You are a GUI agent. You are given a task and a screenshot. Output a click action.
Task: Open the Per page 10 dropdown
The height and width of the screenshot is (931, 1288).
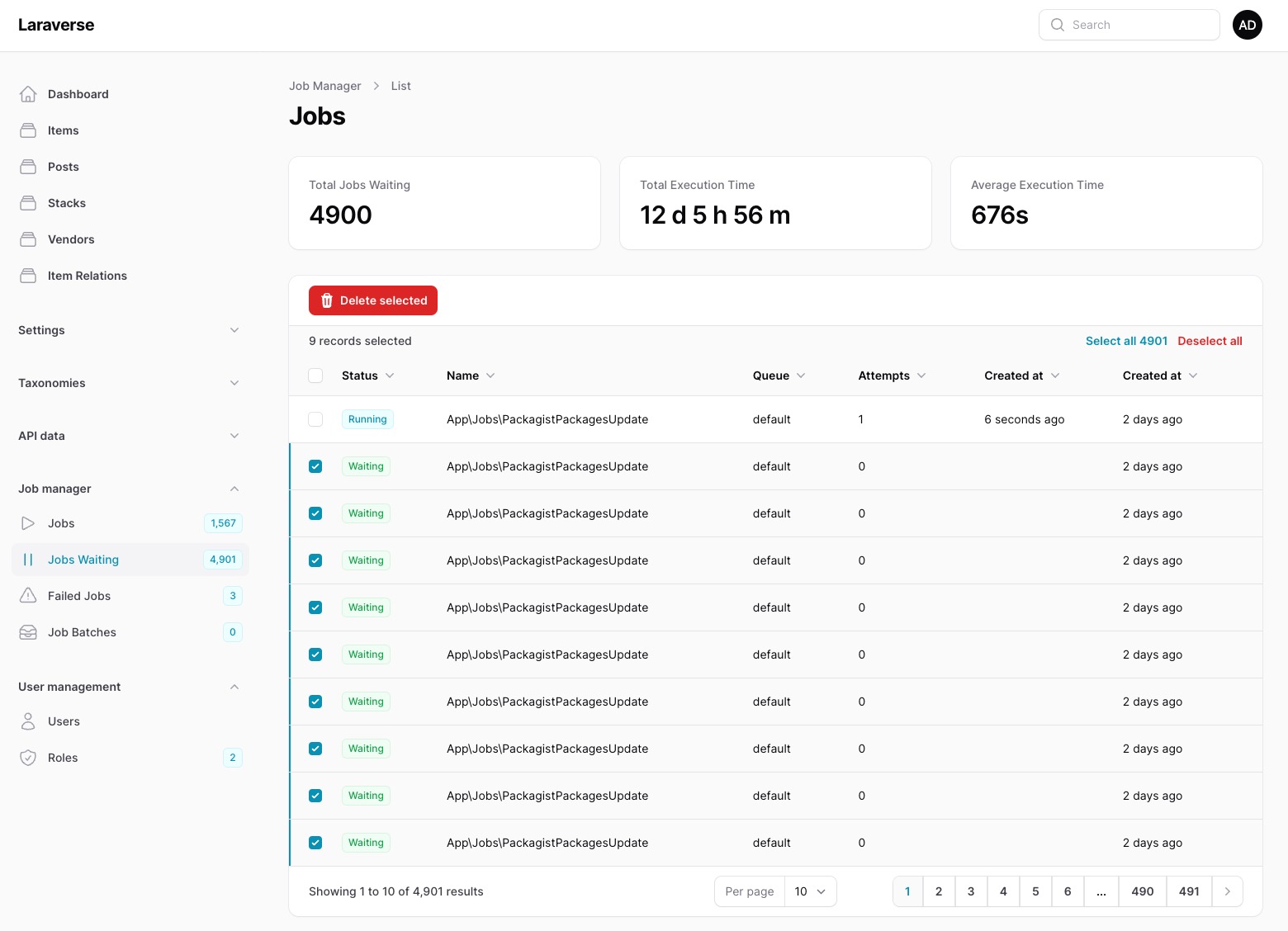click(810, 891)
